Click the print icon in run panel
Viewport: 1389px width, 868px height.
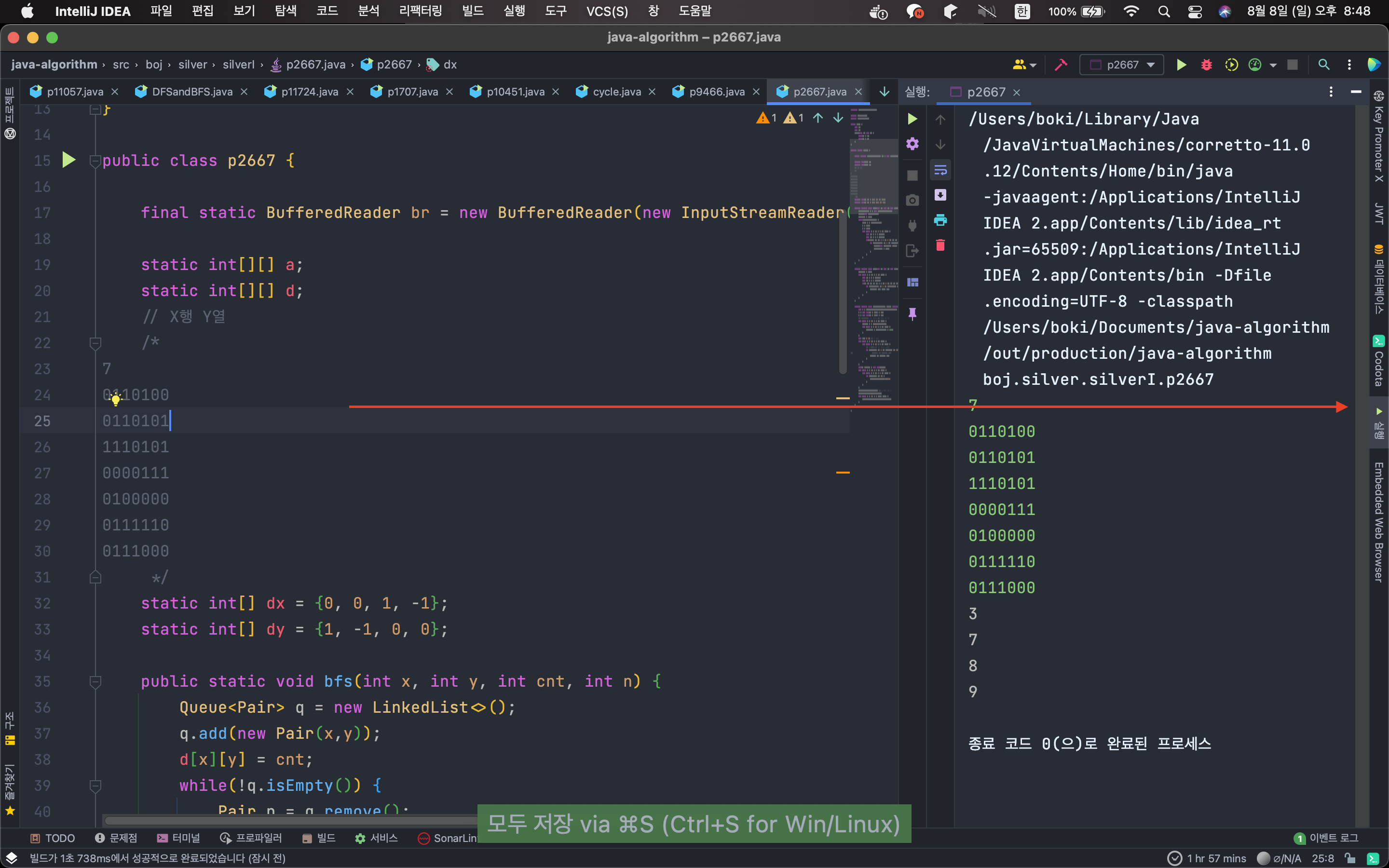coord(940,220)
